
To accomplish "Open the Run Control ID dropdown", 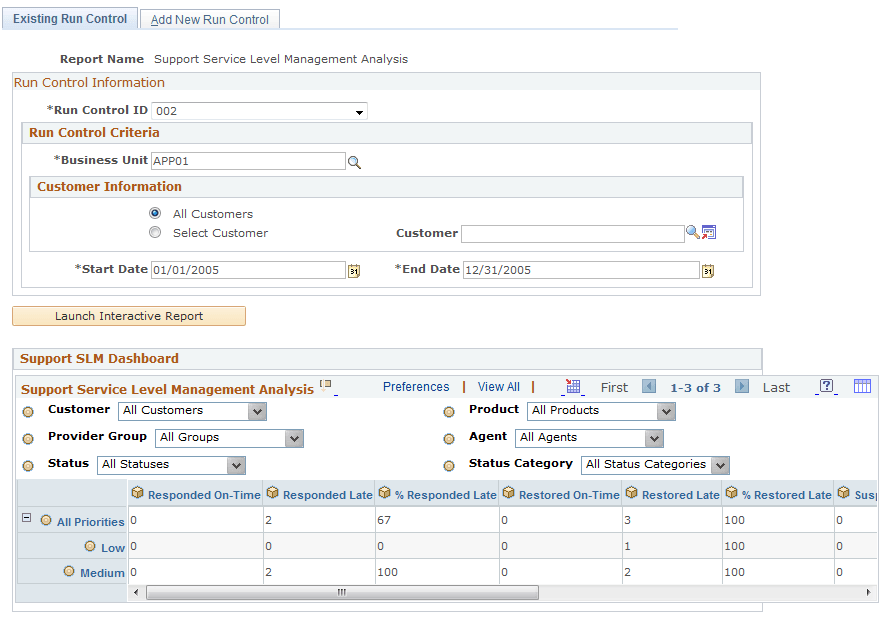I will pyautogui.click(x=358, y=111).
